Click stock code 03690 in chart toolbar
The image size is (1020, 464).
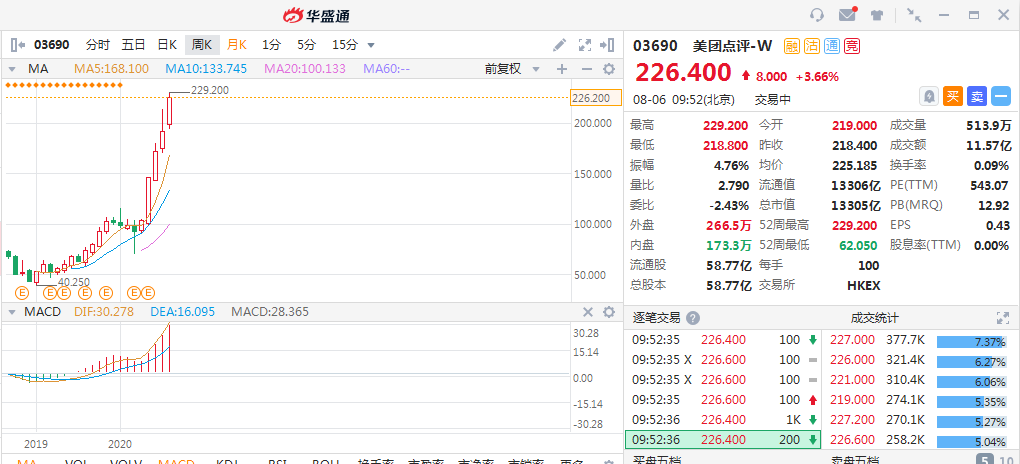[x=51, y=45]
